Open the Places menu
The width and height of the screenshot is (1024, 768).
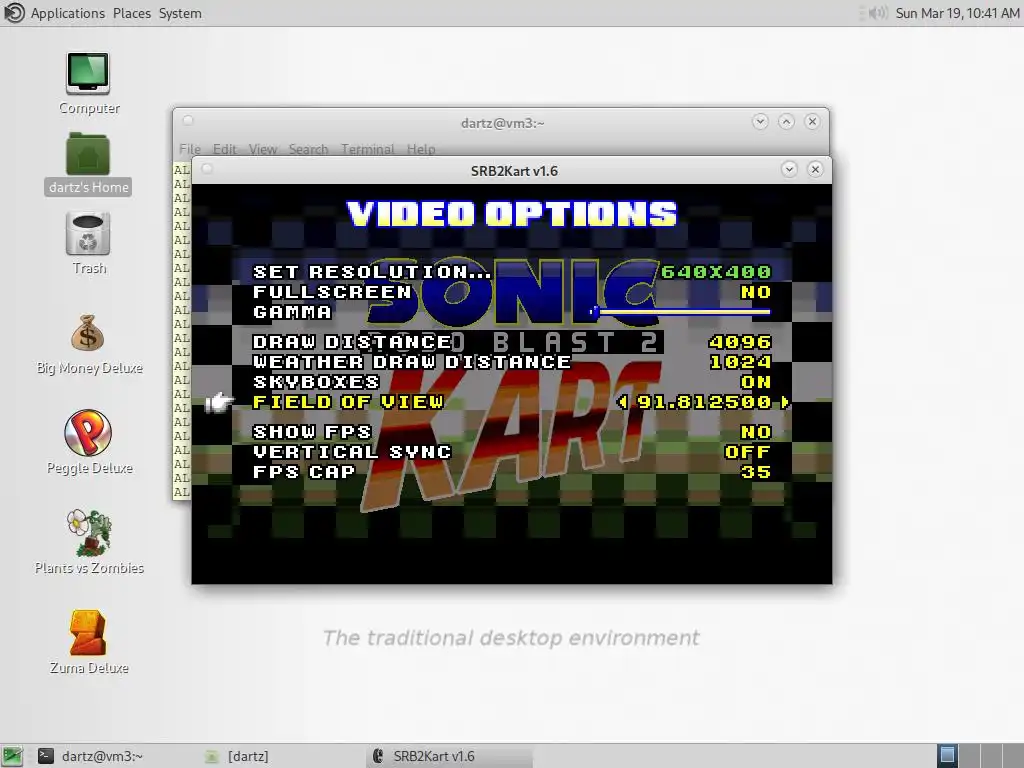point(131,13)
